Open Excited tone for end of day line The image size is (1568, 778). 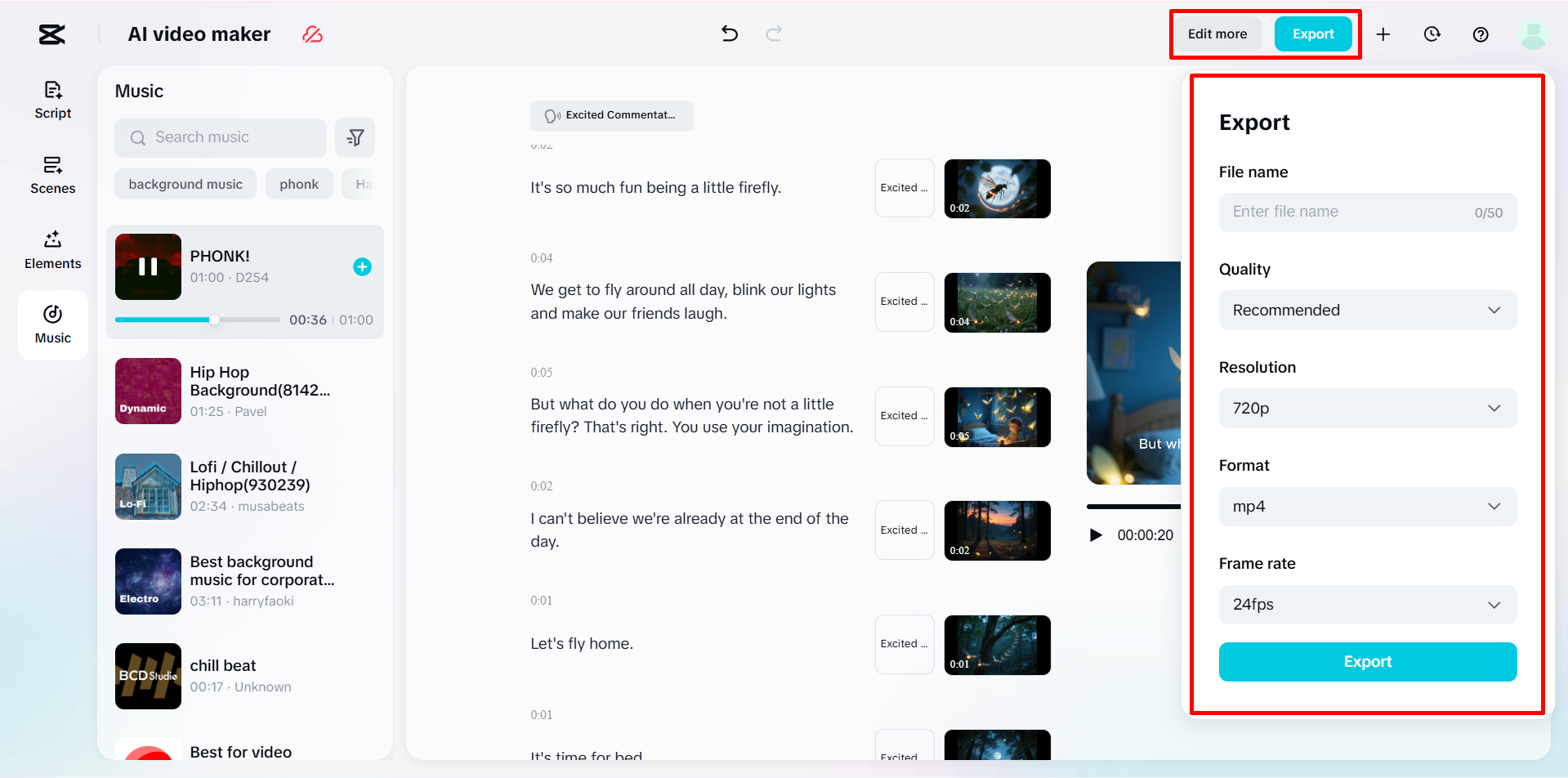click(x=905, y=530)
